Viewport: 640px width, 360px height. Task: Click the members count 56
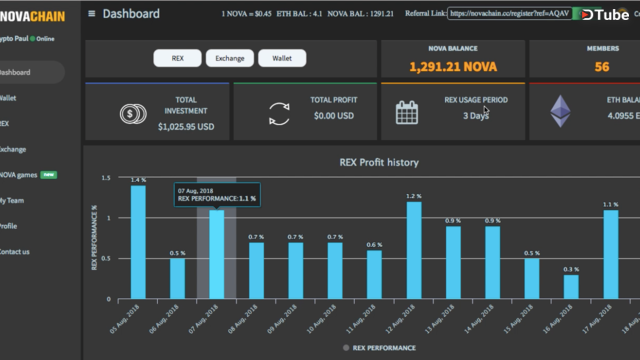pyautogui.click(x=602, y=67)
